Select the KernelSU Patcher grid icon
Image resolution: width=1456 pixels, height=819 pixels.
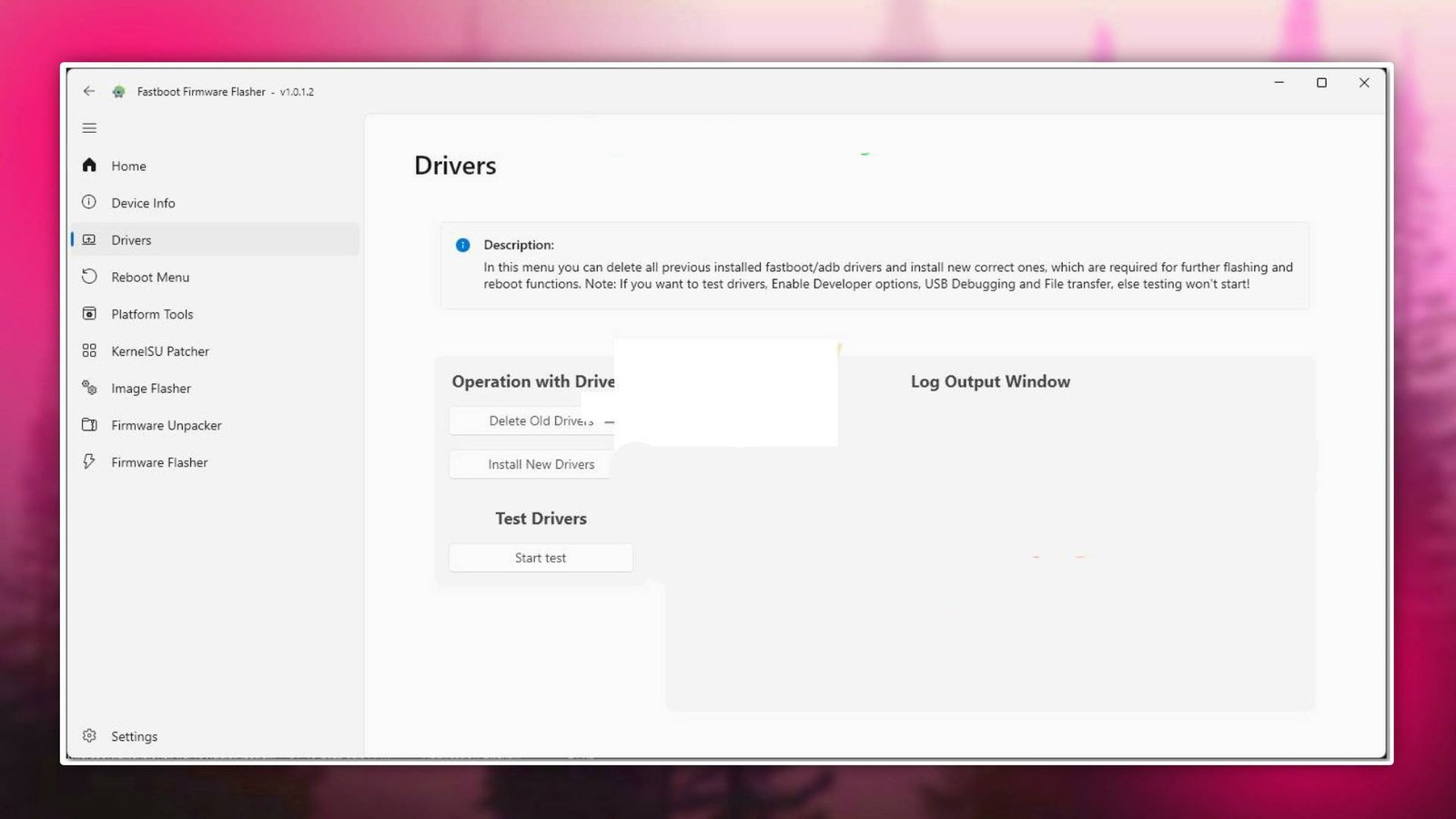tap(89, 350)
